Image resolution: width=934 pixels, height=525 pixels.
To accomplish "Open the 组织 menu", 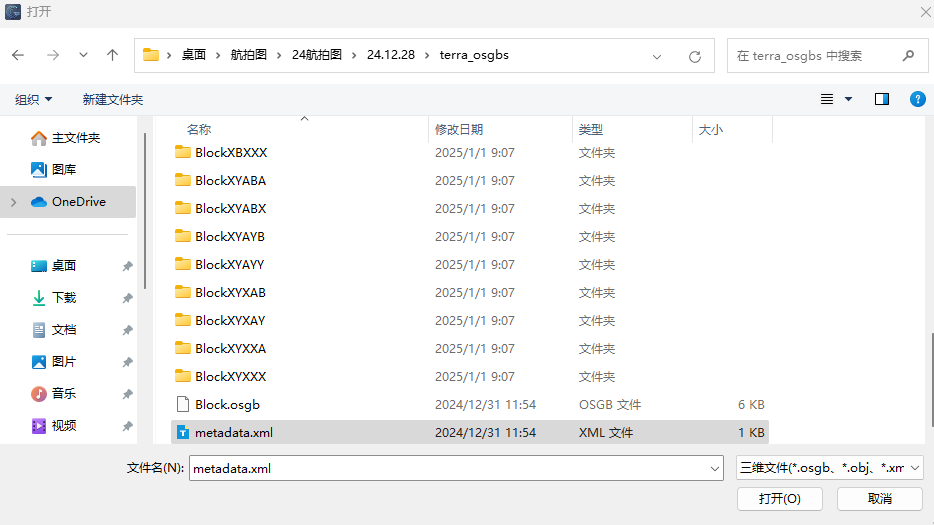I will 33,100.
